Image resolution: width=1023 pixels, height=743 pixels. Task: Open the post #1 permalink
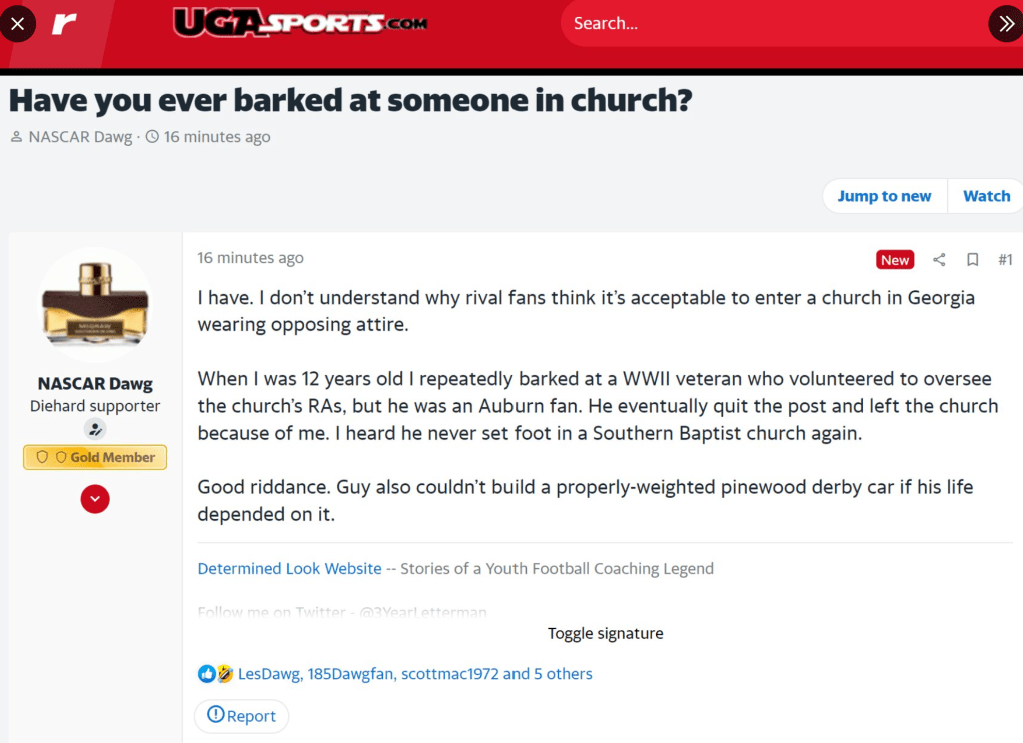click(x=1005, y=260)
